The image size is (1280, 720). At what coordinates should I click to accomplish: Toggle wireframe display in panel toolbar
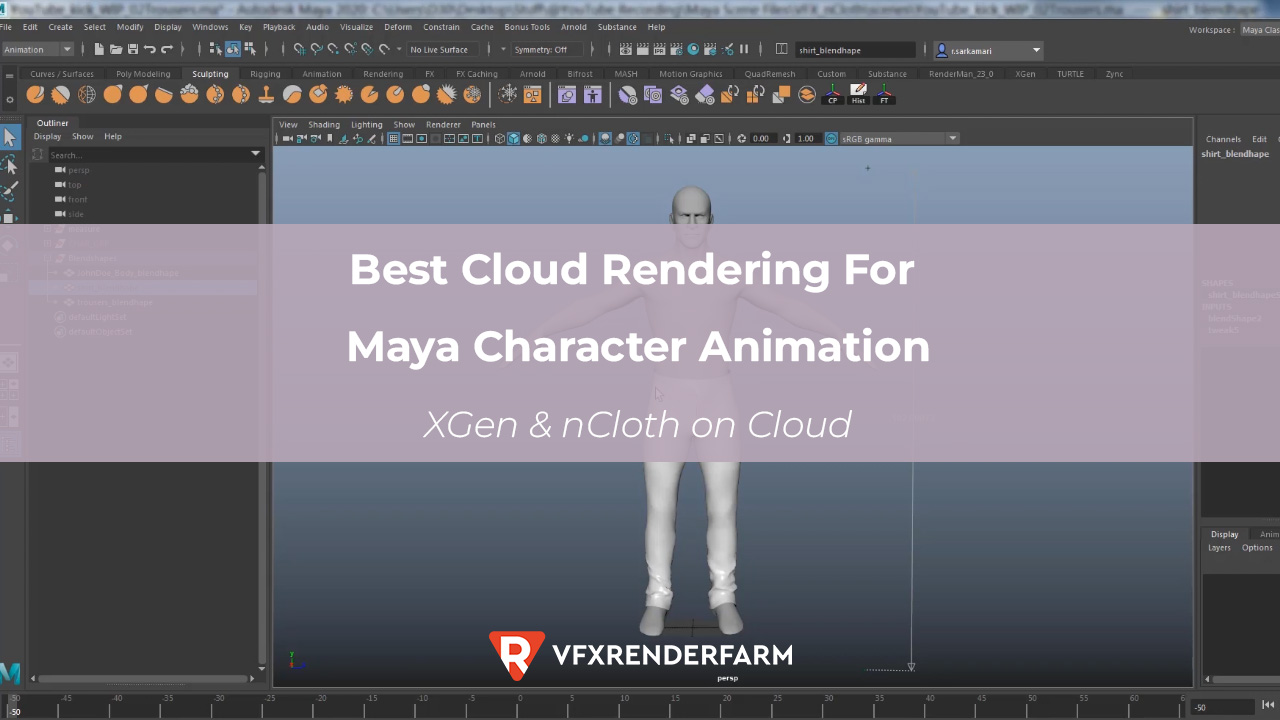point(500,138)
